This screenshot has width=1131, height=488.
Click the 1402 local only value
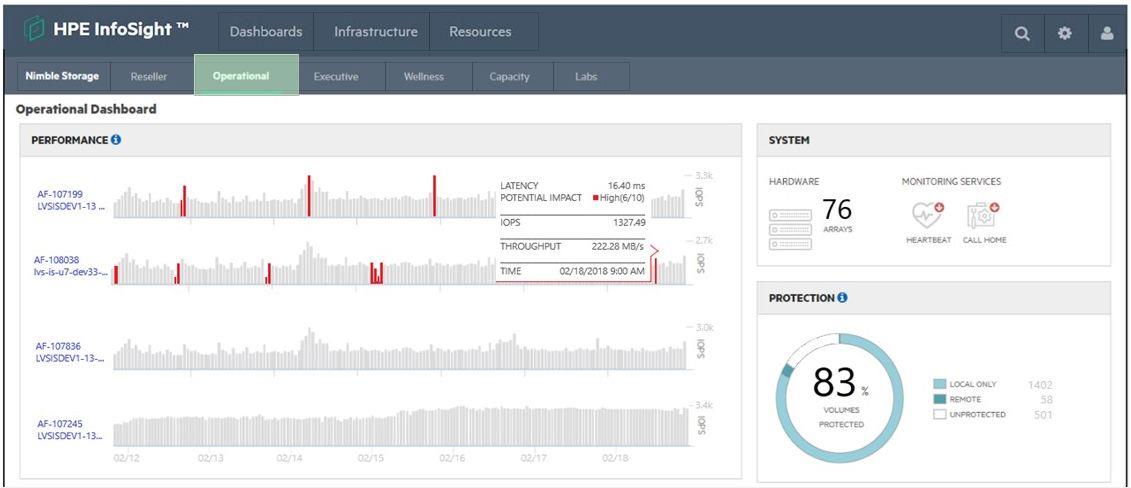pyautogui.click(x=1040, y=385)
